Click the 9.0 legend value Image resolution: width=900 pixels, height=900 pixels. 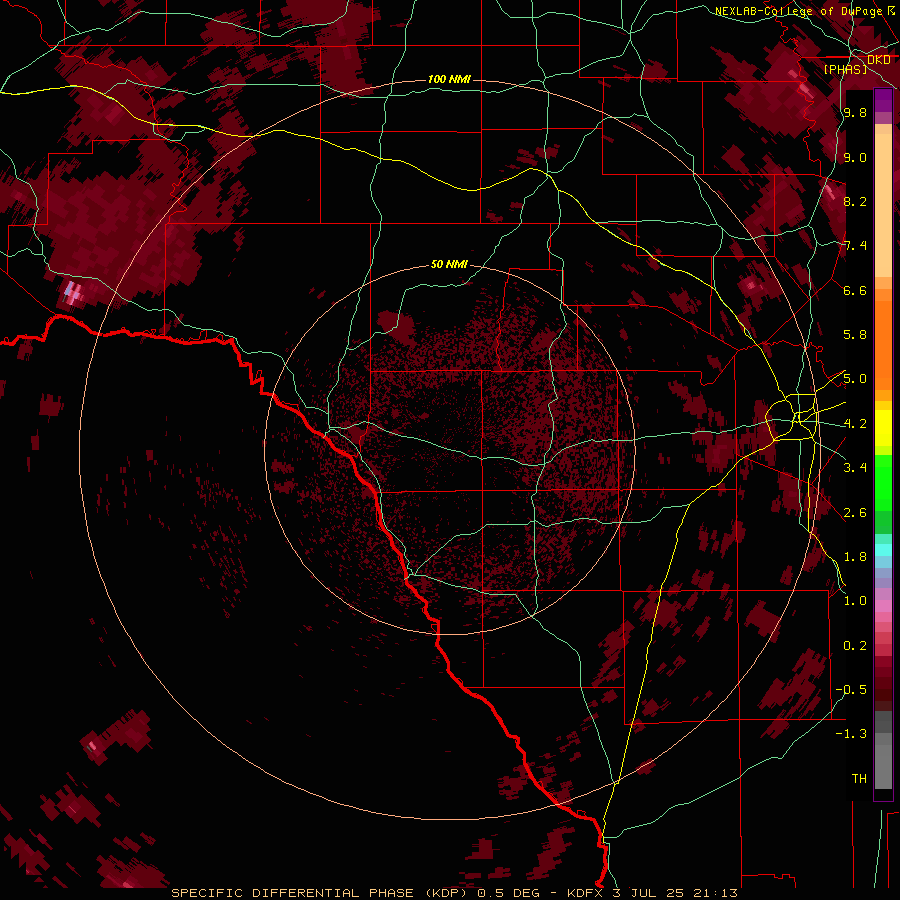855,157
